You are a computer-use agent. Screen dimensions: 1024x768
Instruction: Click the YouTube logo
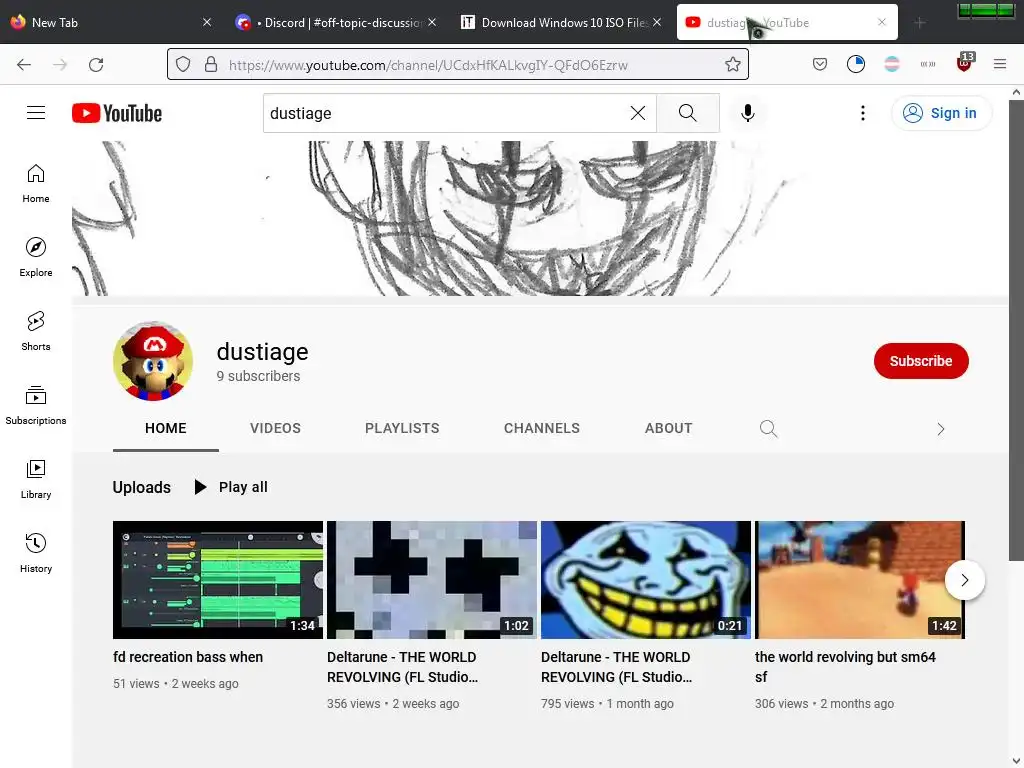tap(117, 113)
